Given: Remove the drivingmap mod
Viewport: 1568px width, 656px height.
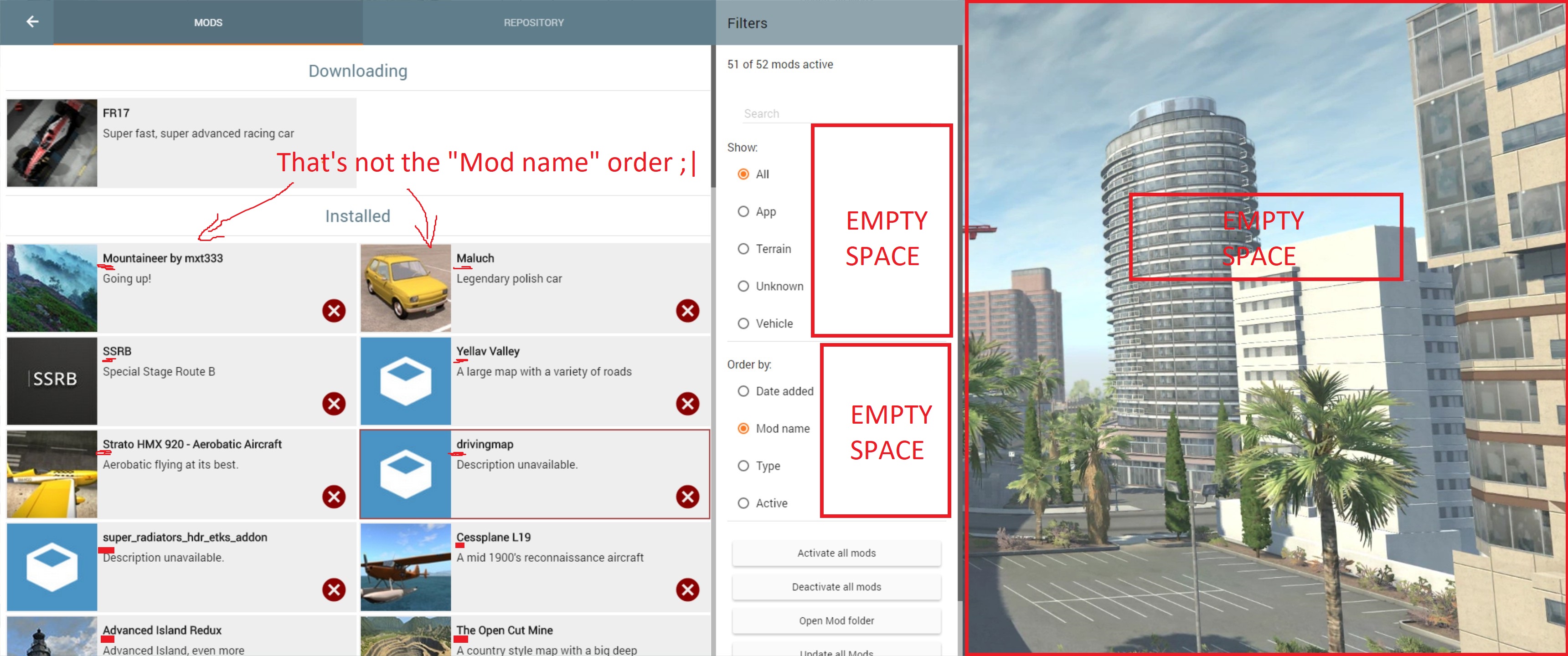Looking at the screenshot, I should pyautogui.click(x=687, y=497).
